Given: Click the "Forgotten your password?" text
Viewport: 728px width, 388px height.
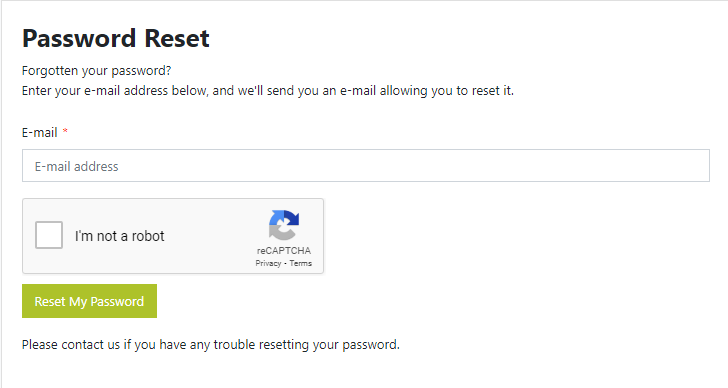Looking at the screenshot, I should click(97, 71).
